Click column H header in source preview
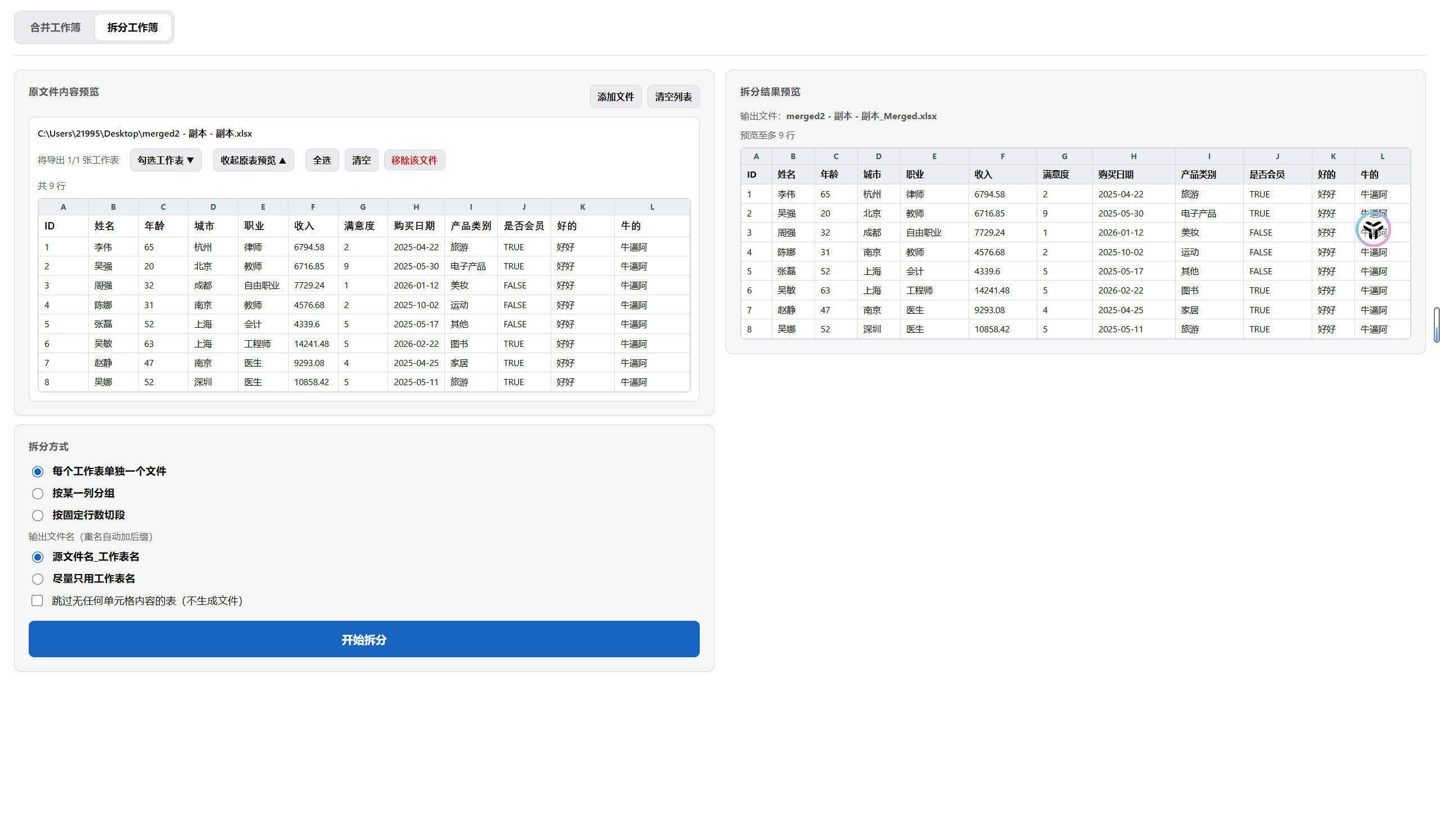 point(416,207)
